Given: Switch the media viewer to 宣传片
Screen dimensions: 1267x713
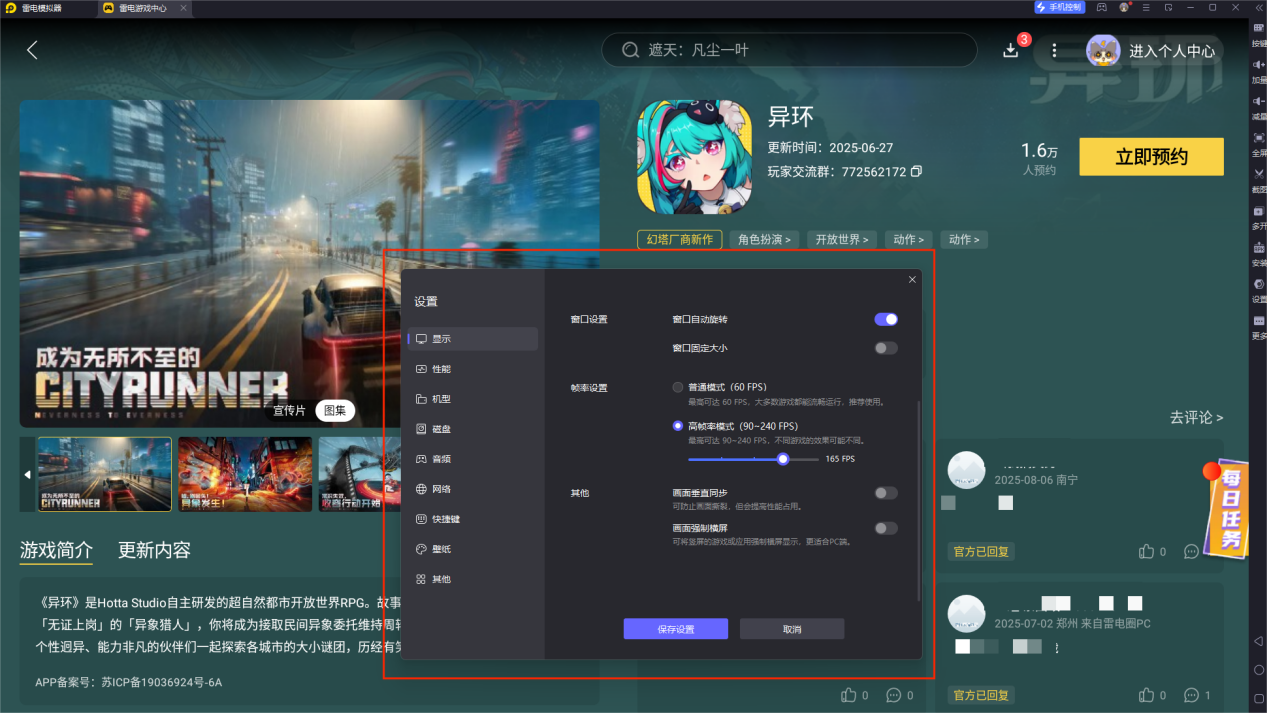Looking at the screenshot, I should [x=289, y=411].
